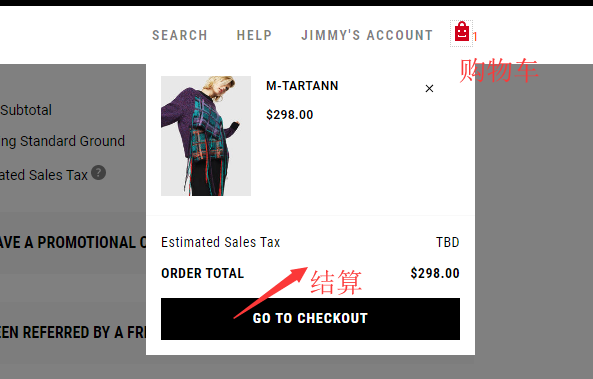Open JIMMY'S ACCOUNT menu

coord(367,35)
